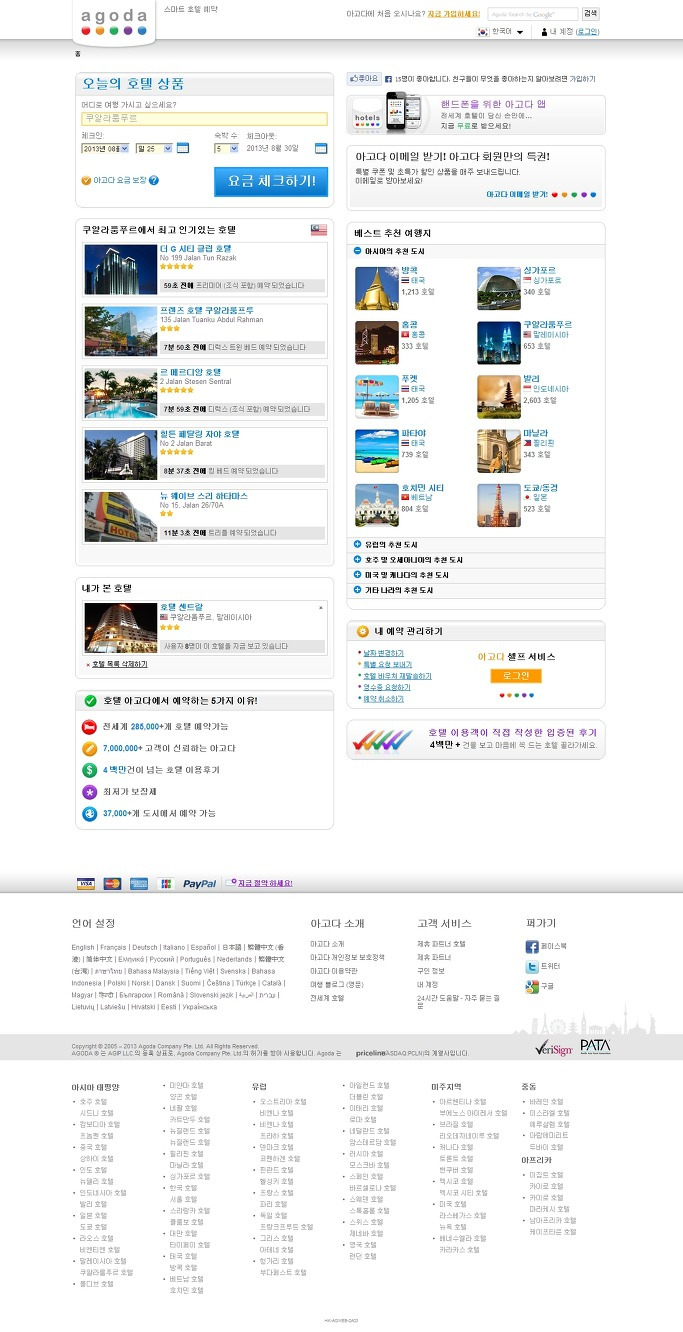Open the 홍콩 city thumbnail
Viewport: 683px width, 1332px height.
pos(376,342)
